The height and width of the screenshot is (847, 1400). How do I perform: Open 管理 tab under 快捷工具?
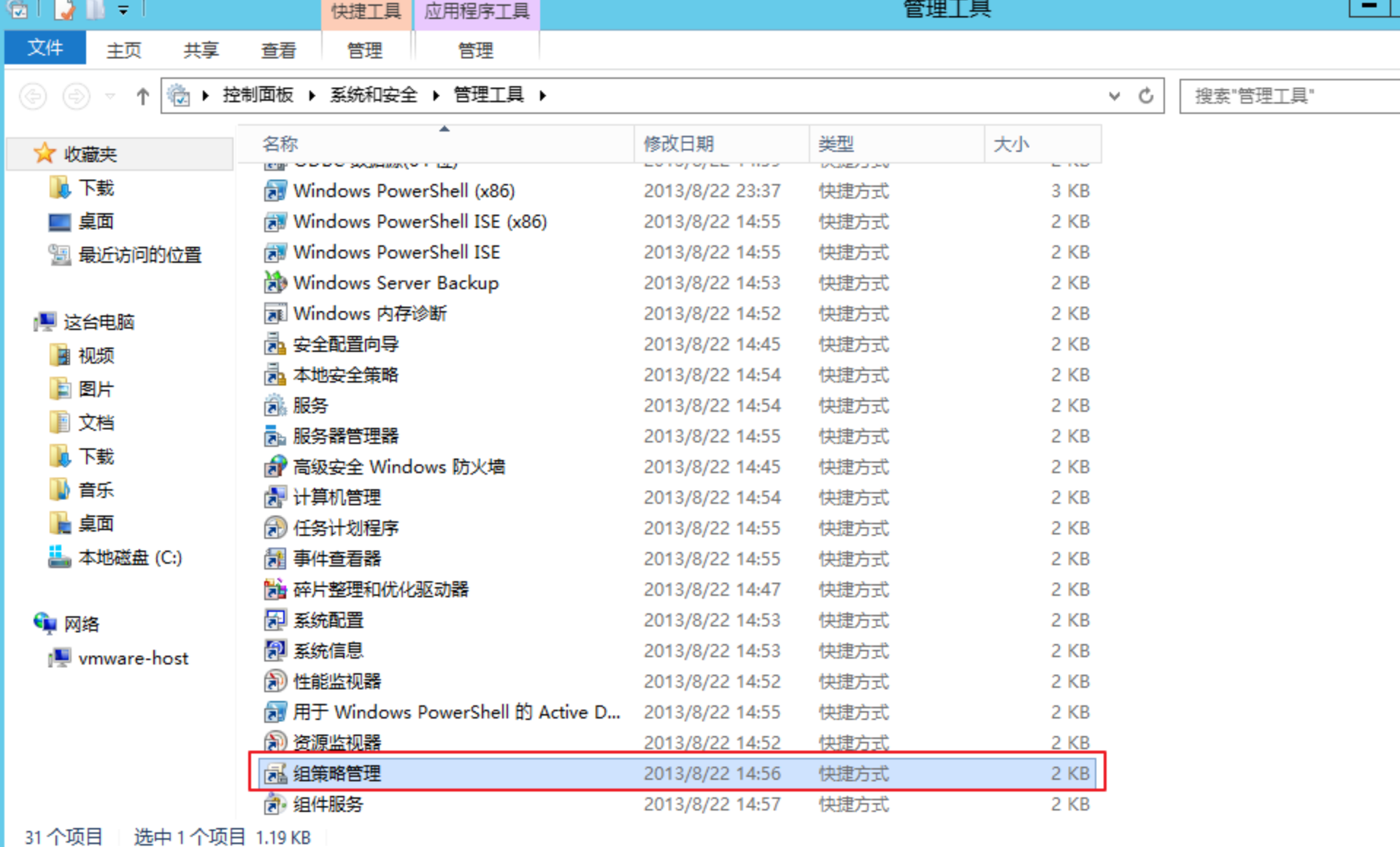click(x=364, y=50)
